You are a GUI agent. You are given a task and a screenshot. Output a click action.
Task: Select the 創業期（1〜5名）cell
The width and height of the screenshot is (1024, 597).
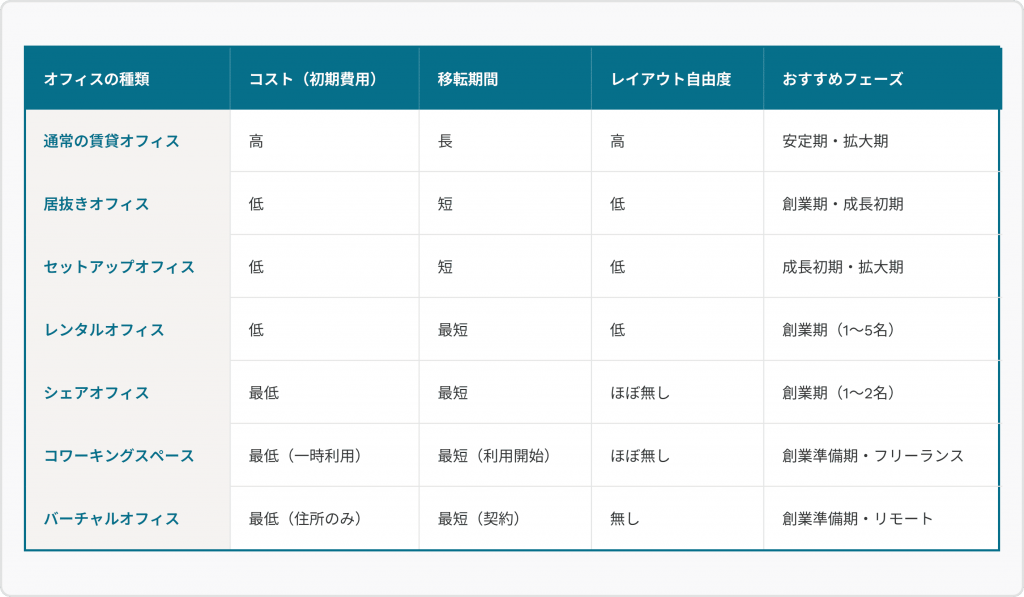point(840,329)
